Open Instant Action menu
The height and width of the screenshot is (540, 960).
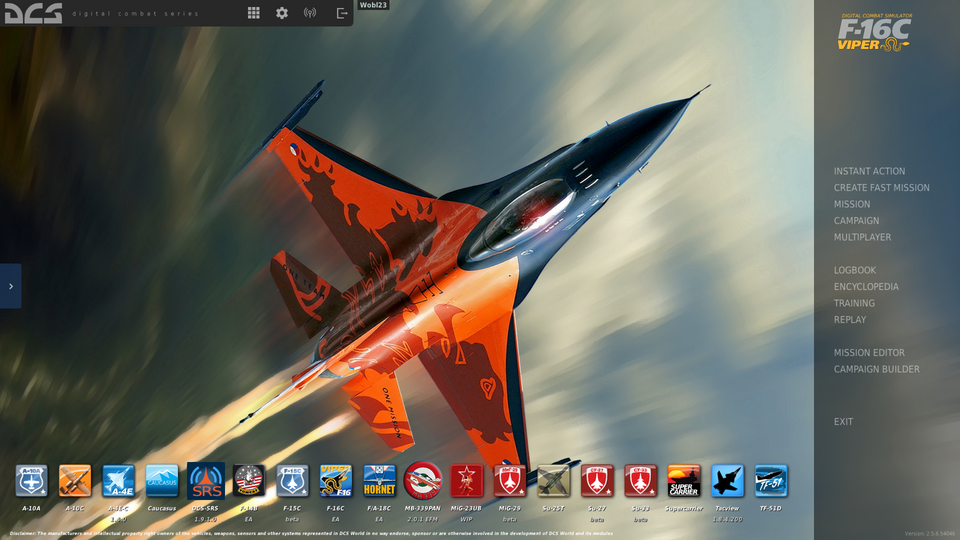point(869,171)
